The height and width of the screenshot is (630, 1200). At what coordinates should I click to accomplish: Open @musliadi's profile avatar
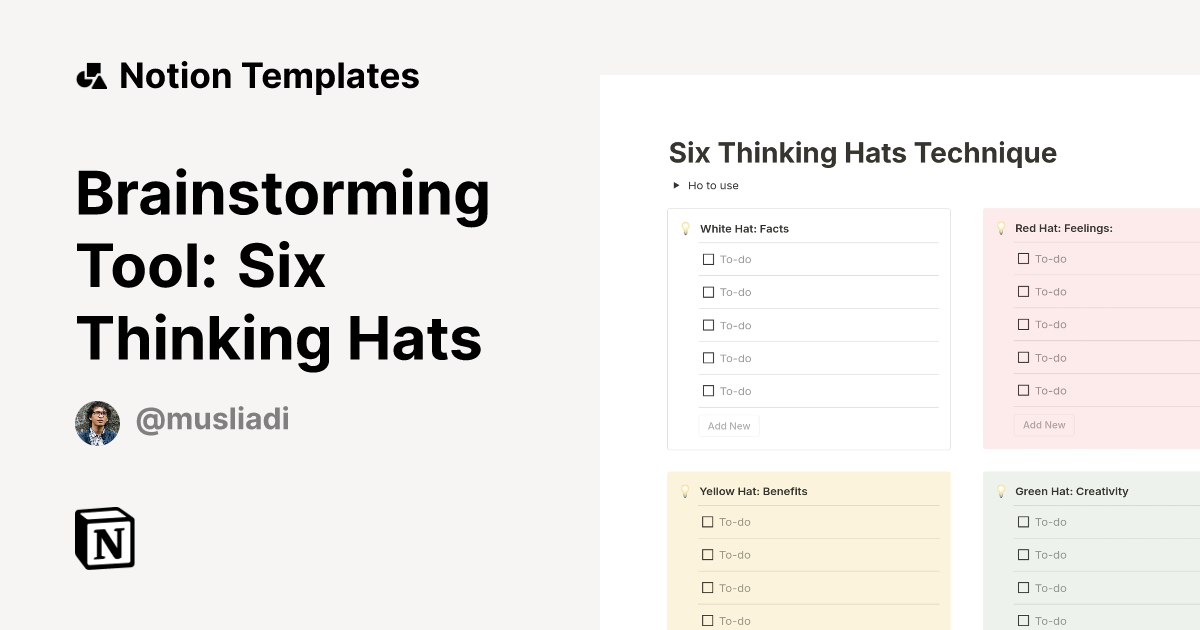(x=97, y=422)
